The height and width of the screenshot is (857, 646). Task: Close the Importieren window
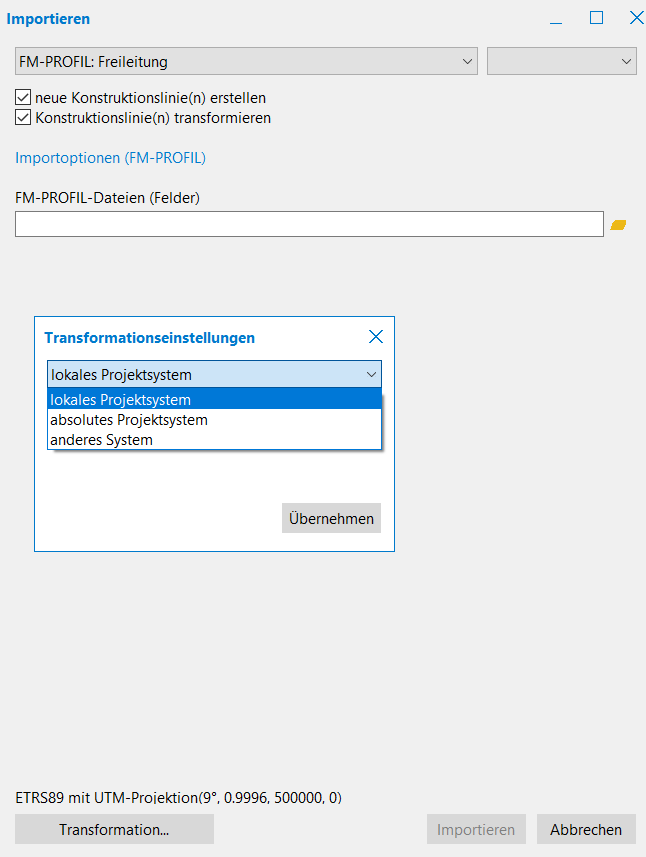point(634,18)
